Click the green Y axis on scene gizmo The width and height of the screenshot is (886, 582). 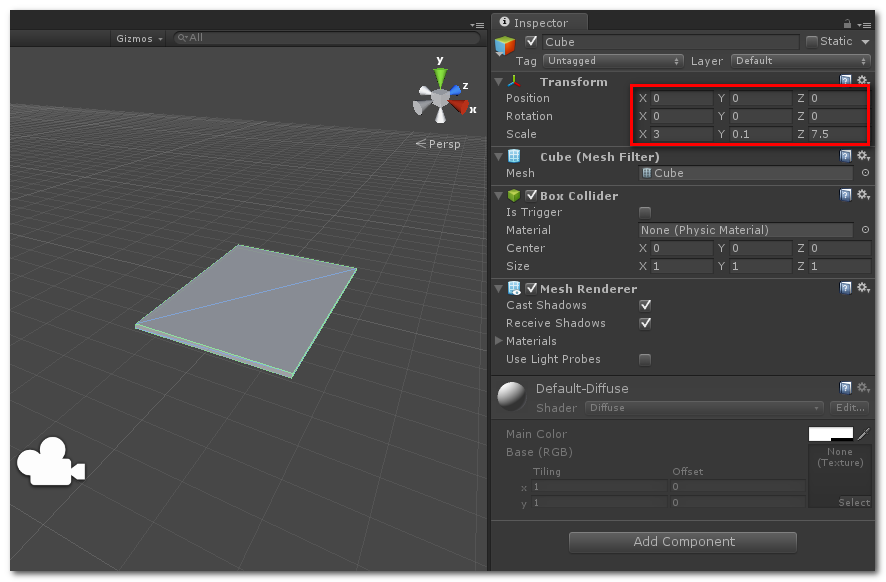pos(440,76)
